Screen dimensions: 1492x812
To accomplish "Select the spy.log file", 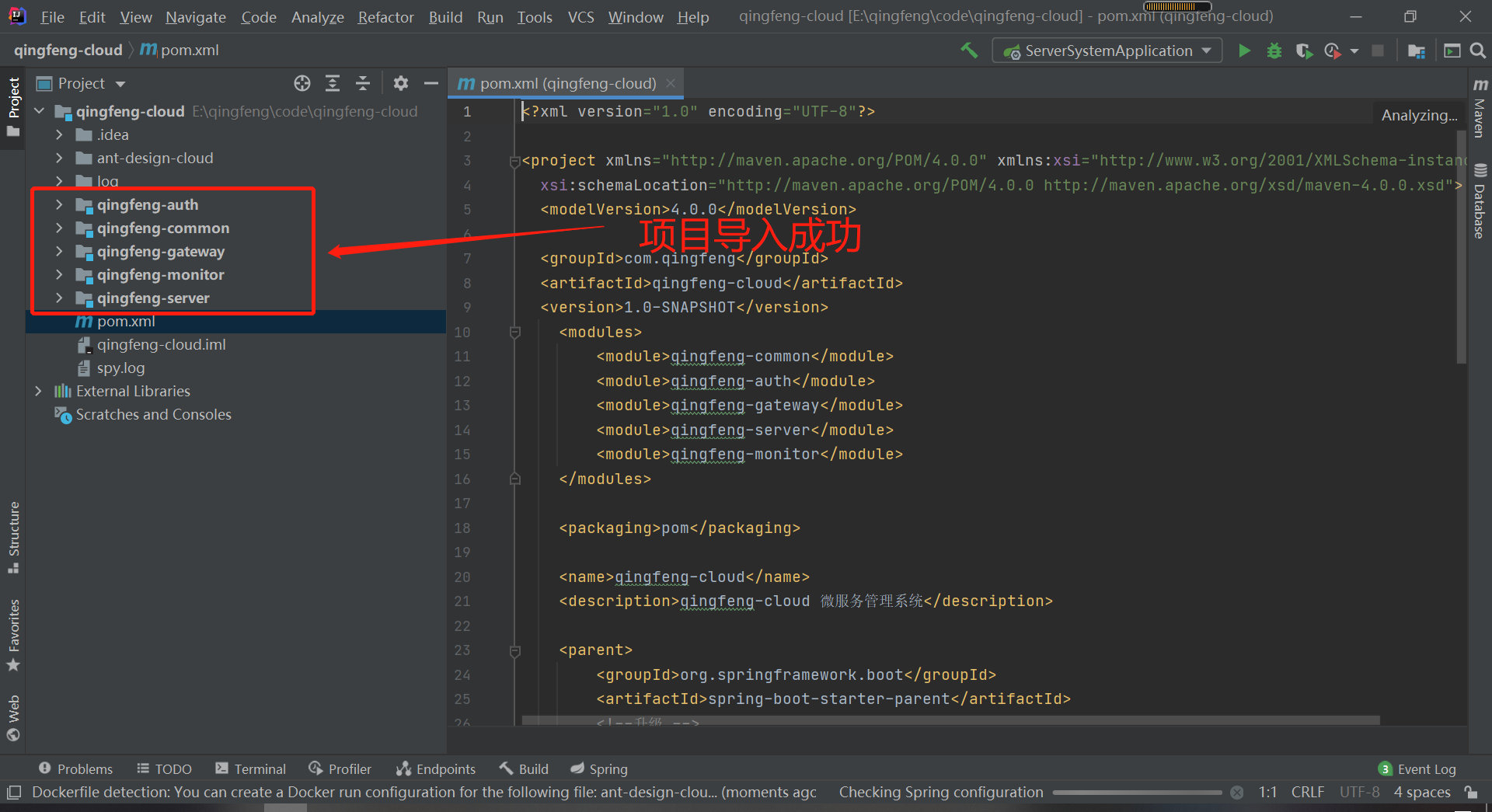I will pyautogui.click(x=120, y=368).
